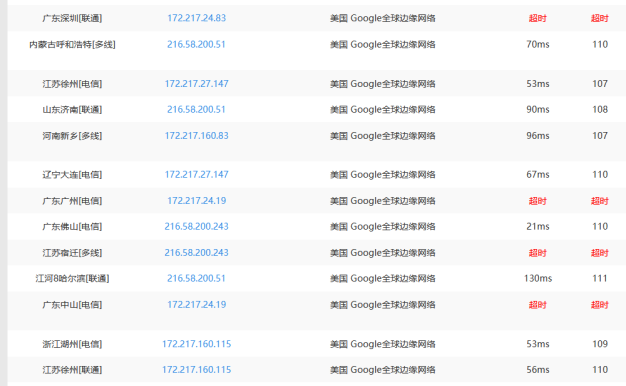Click the first red 超时 in 广东中山 row
The height and width of the screenshot is (386, 626).
(538, 305)
